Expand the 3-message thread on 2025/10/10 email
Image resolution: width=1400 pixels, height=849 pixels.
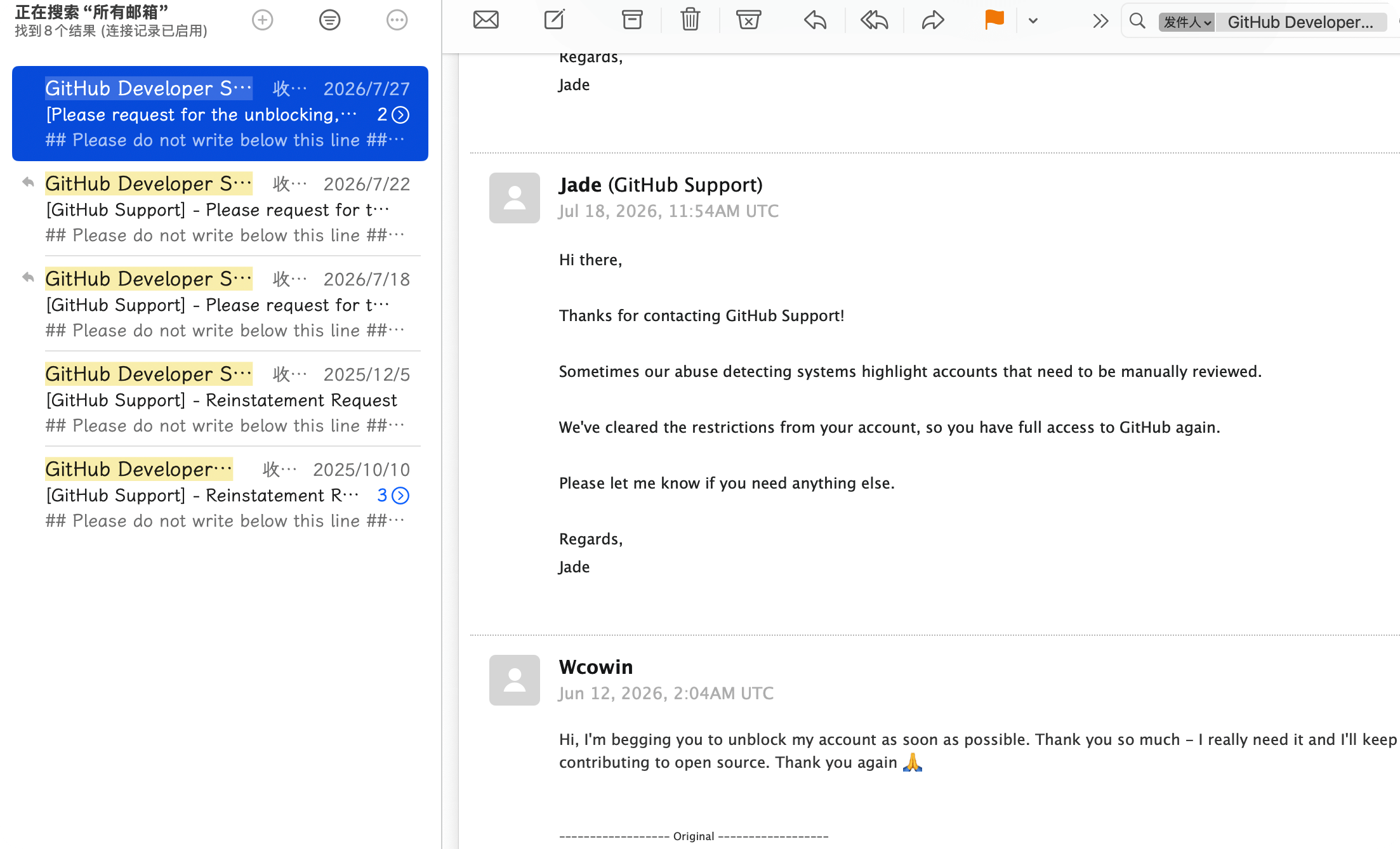click(x=400, y=496)
